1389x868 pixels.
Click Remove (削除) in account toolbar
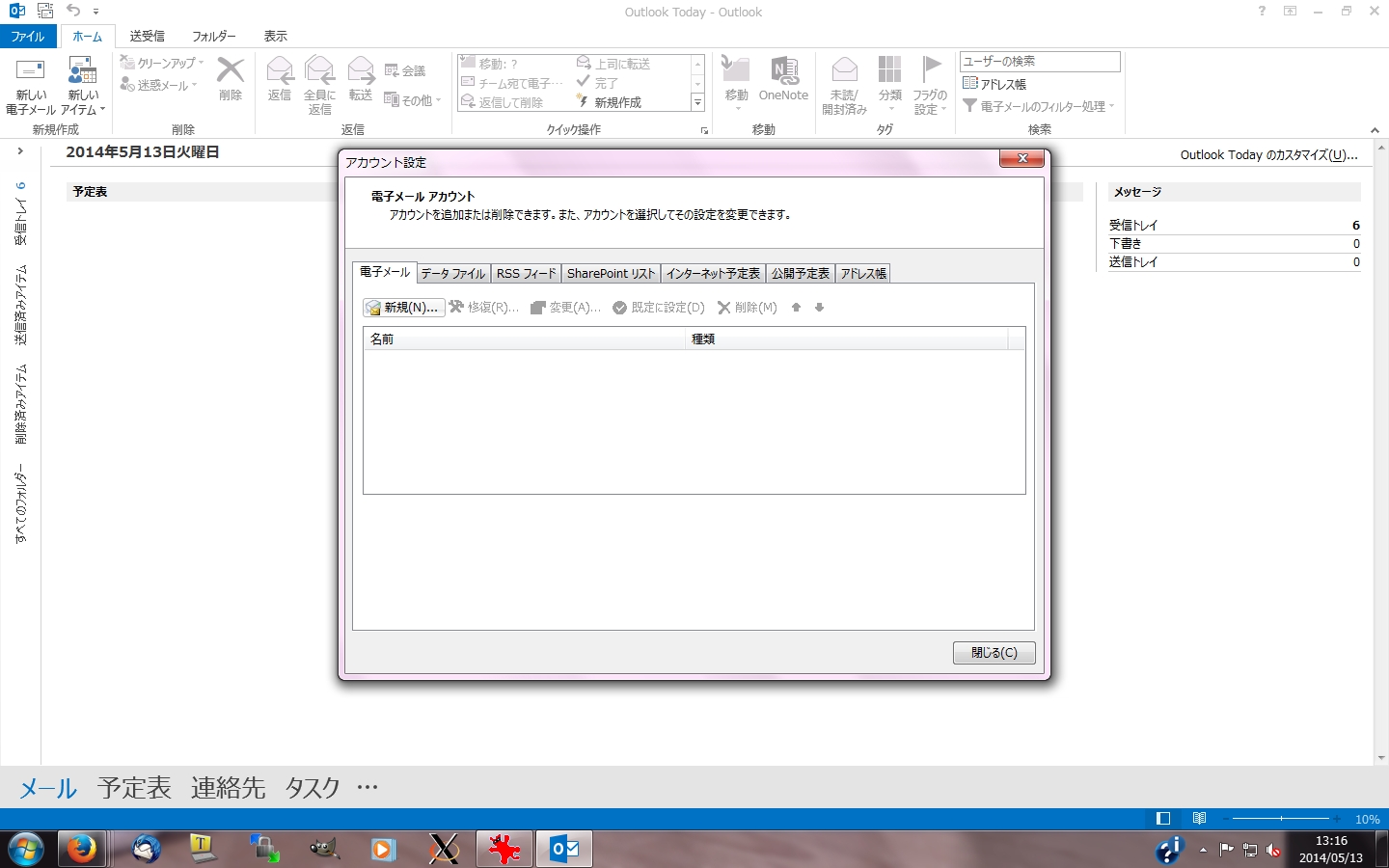pos(748,308)
